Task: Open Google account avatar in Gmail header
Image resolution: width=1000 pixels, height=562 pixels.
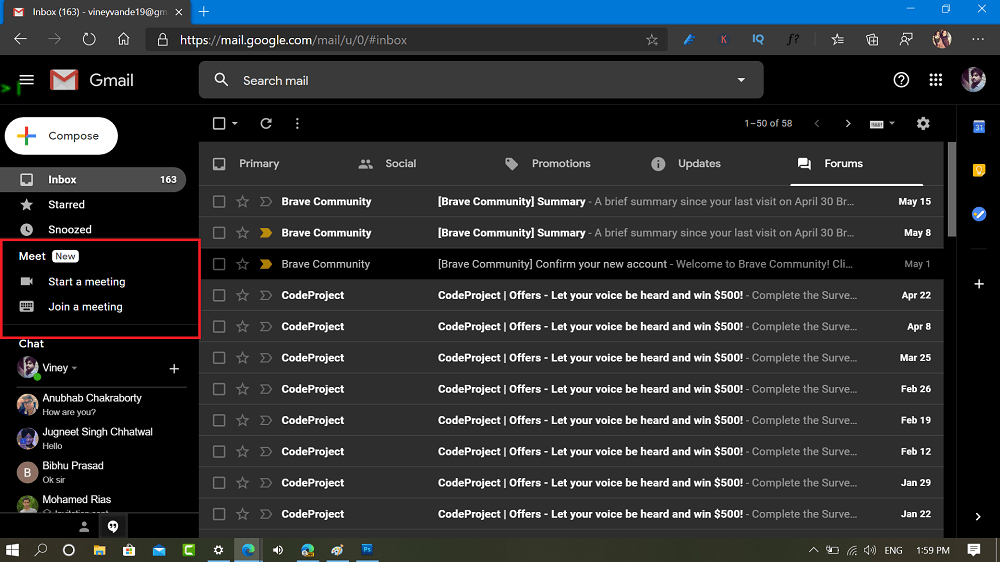Action: [x=973, y=80]
